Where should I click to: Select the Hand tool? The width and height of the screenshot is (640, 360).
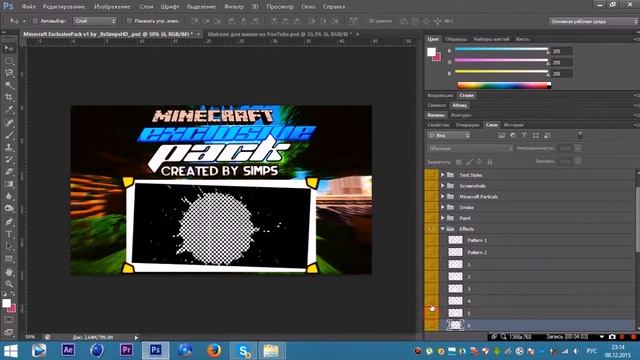pos(9,272)
